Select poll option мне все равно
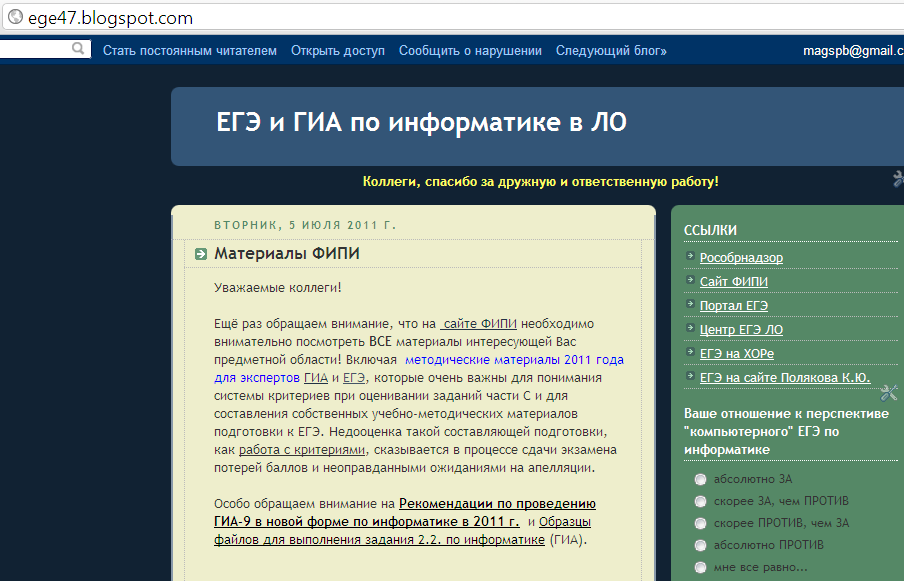Screen dimensions: 904x581 [700, 567]
